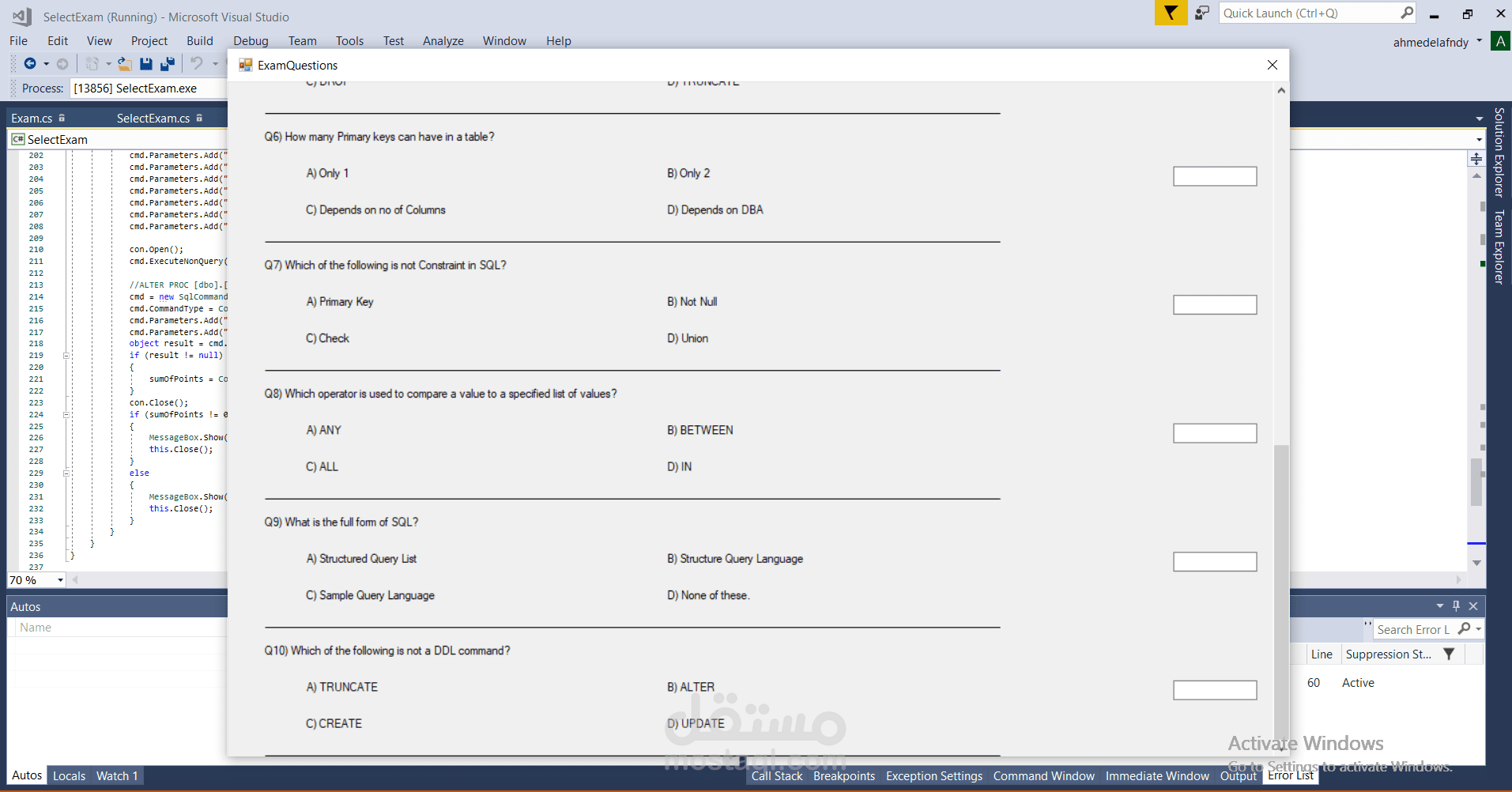Open the Debug menu
The height and width of the screenshot is (792, 1512).
coord(251,40)
